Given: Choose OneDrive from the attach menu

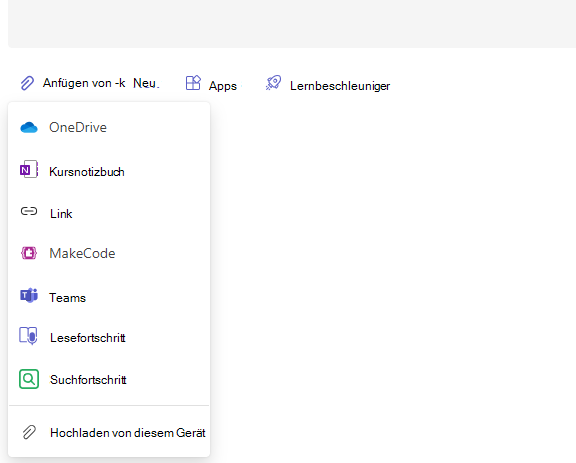Looking at the screenshot, I should click(109, 128).
